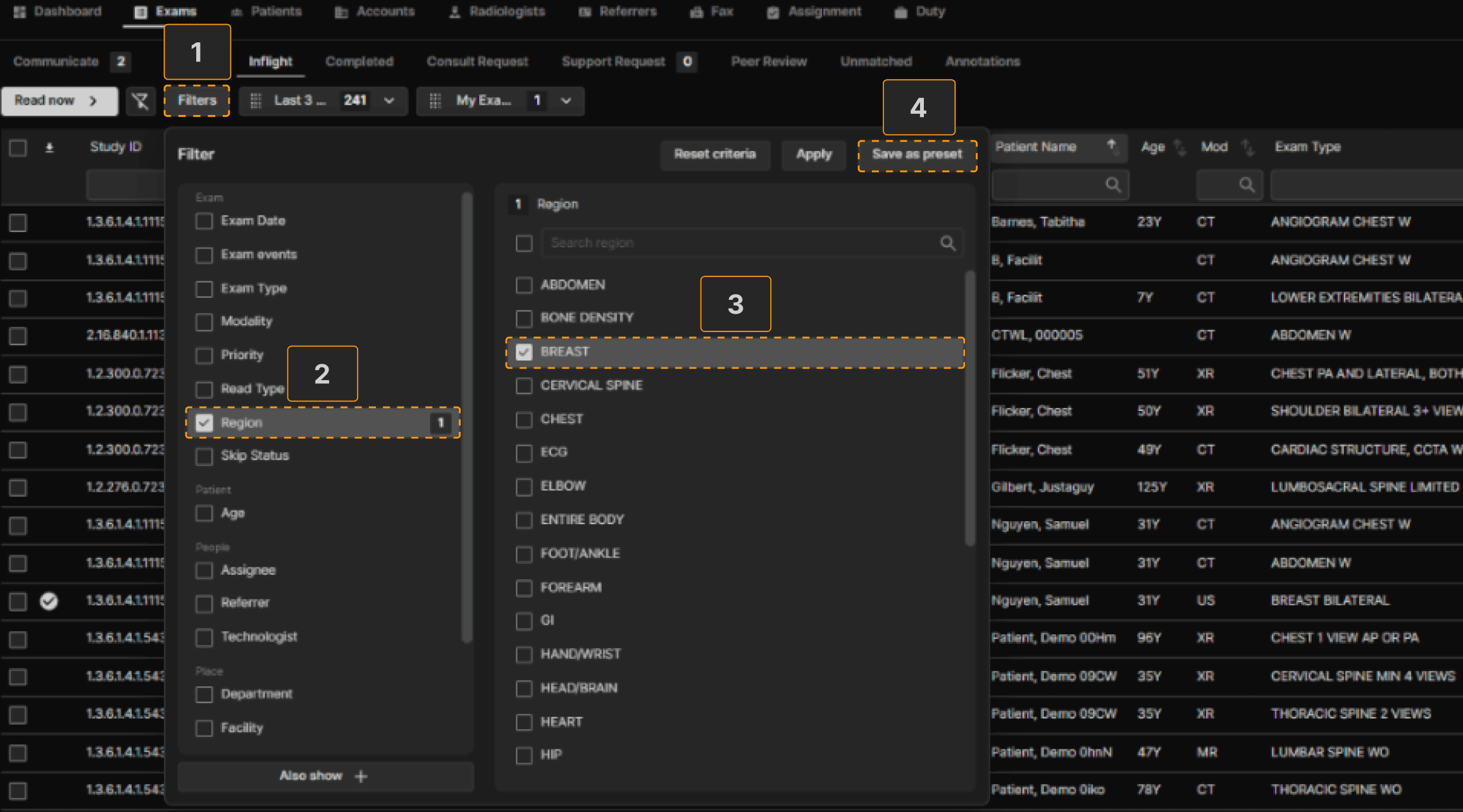Click the completed checkmark icon on row
This screenshot has width=1463, height=812.
49,601
